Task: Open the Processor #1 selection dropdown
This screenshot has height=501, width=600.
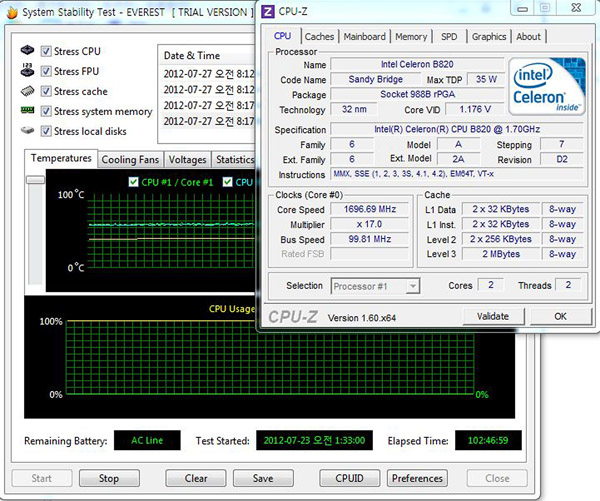Action: [x=375, y=286]
